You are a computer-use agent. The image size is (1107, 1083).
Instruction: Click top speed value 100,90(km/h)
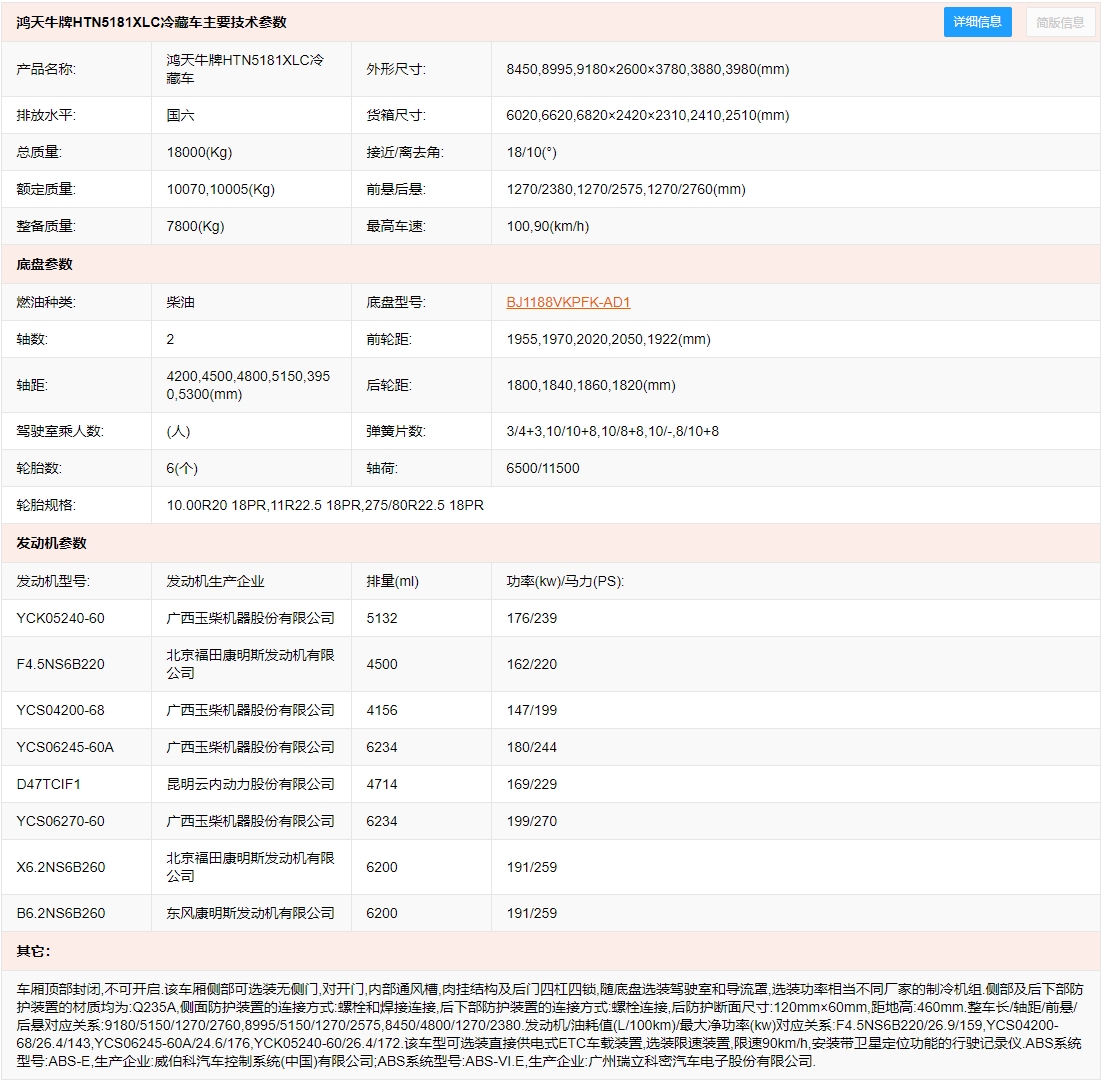pyautogui.click(x=550, y=227)
